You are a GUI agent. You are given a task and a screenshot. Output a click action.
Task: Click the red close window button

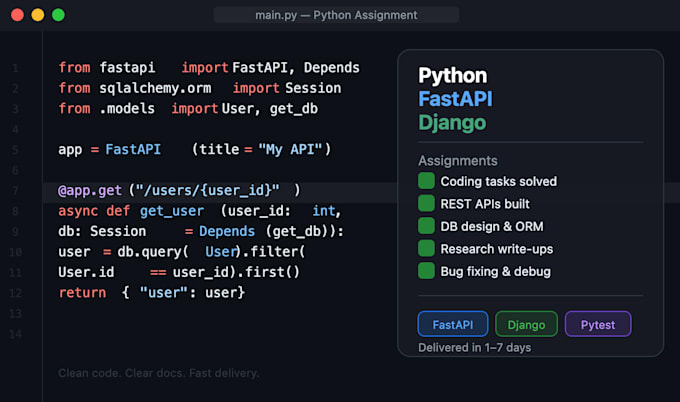(x=17, y=15)
